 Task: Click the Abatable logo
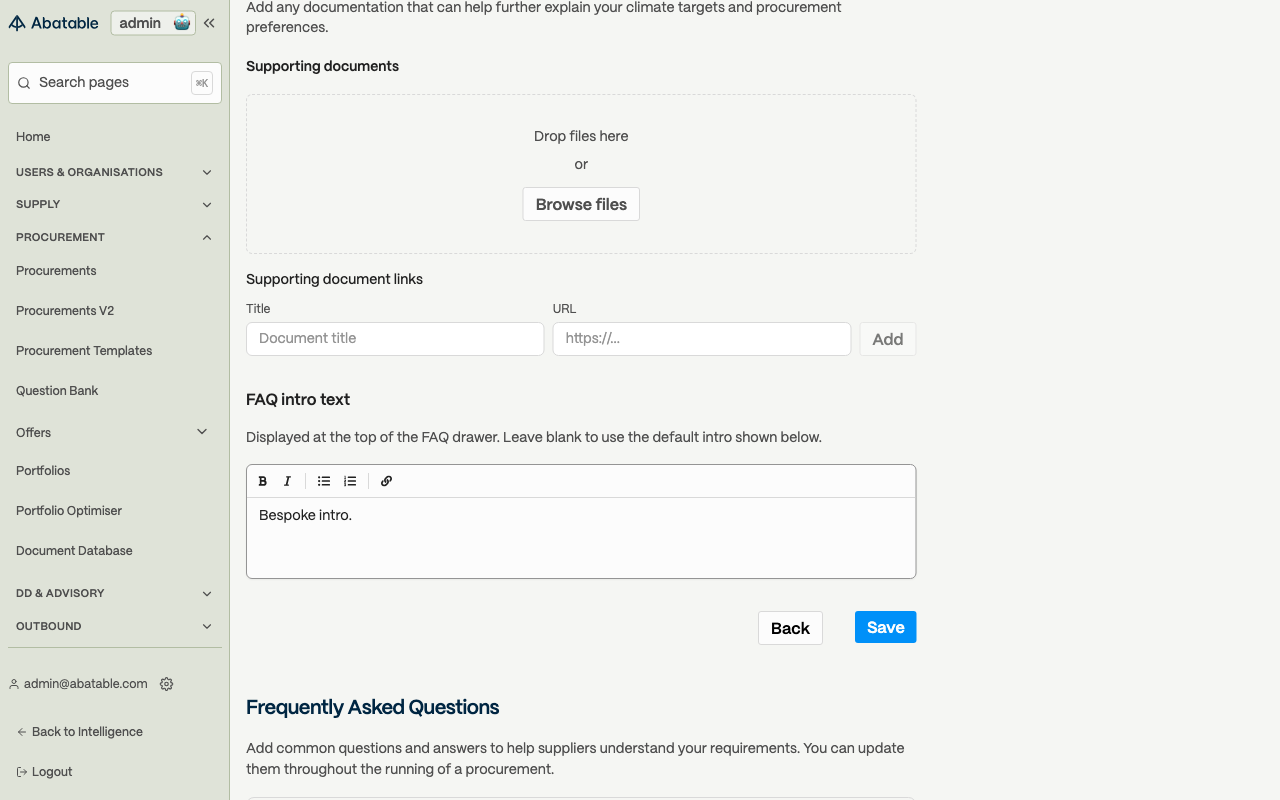tap(54, 23)
